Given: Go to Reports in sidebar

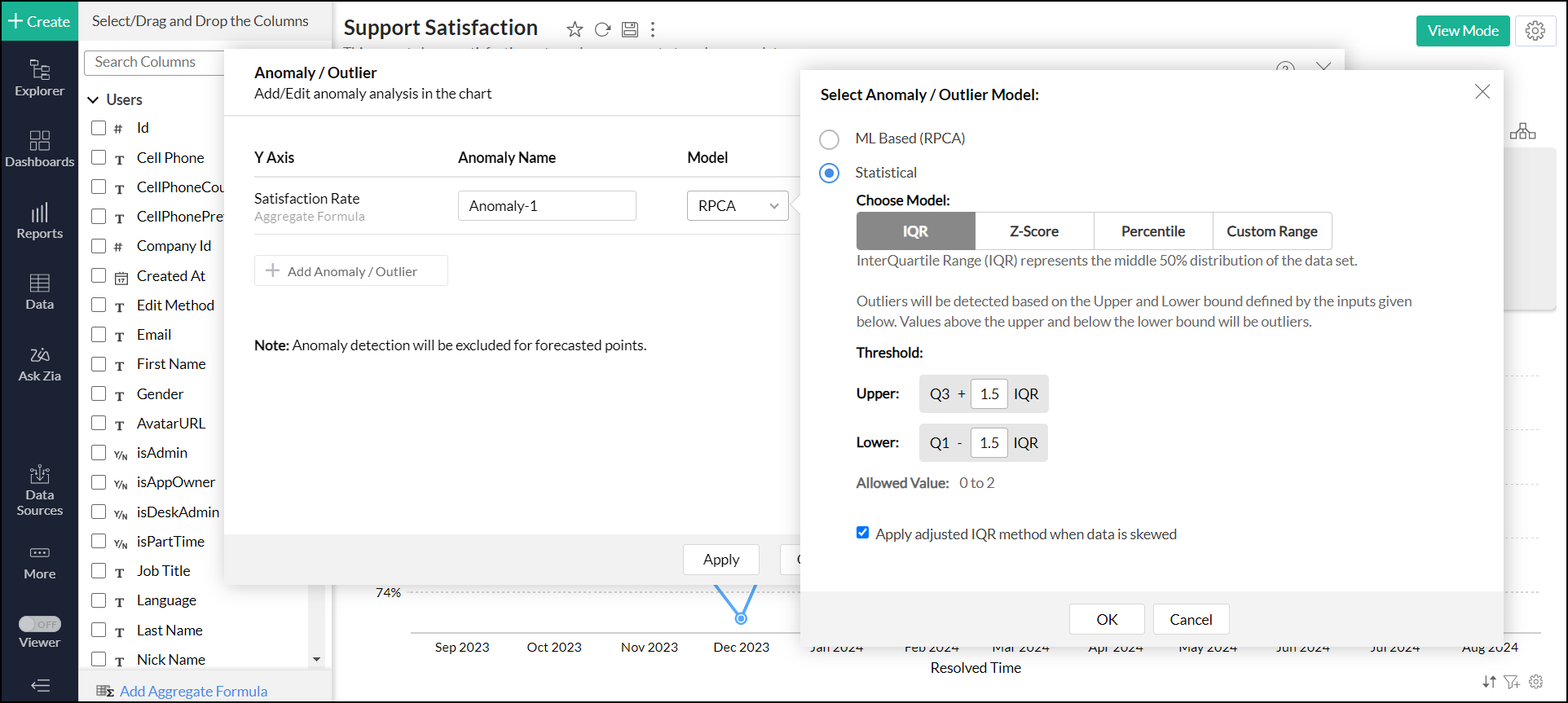Looking at the screenshot, I should point(39,221).
